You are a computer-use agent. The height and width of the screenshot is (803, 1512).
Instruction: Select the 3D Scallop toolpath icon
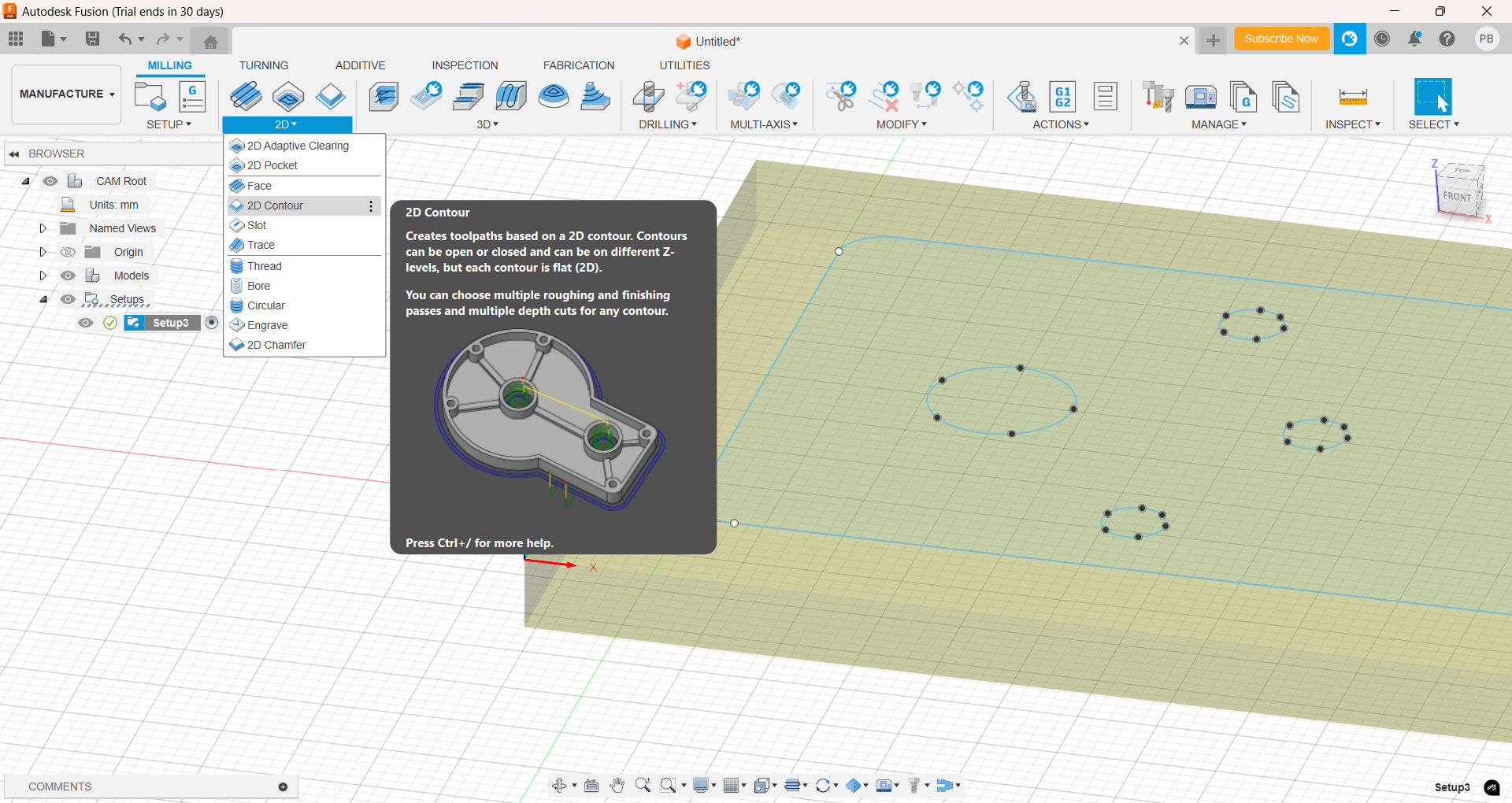pyautogui.click(x=554, y=97)
